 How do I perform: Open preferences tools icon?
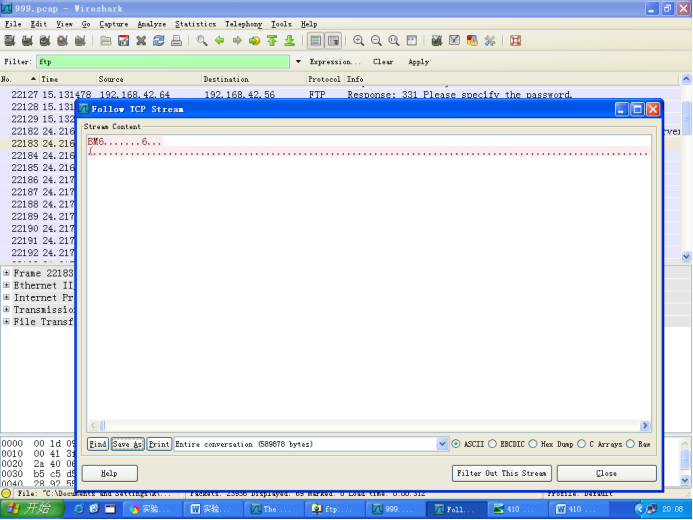[x=490, y=41]
